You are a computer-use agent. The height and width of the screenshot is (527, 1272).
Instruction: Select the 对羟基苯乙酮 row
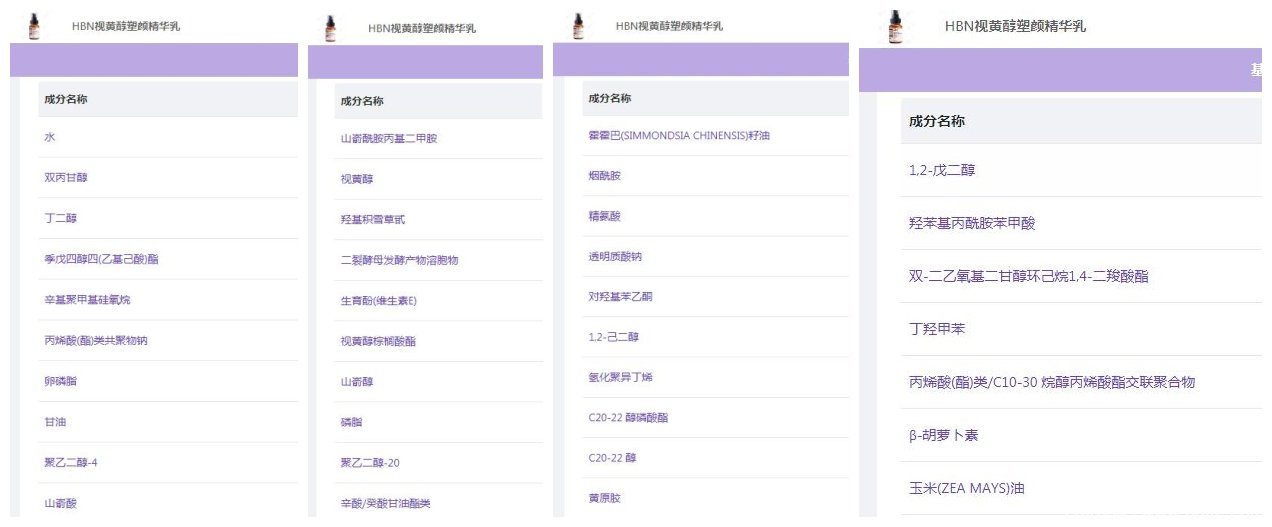tap(715, 297)
